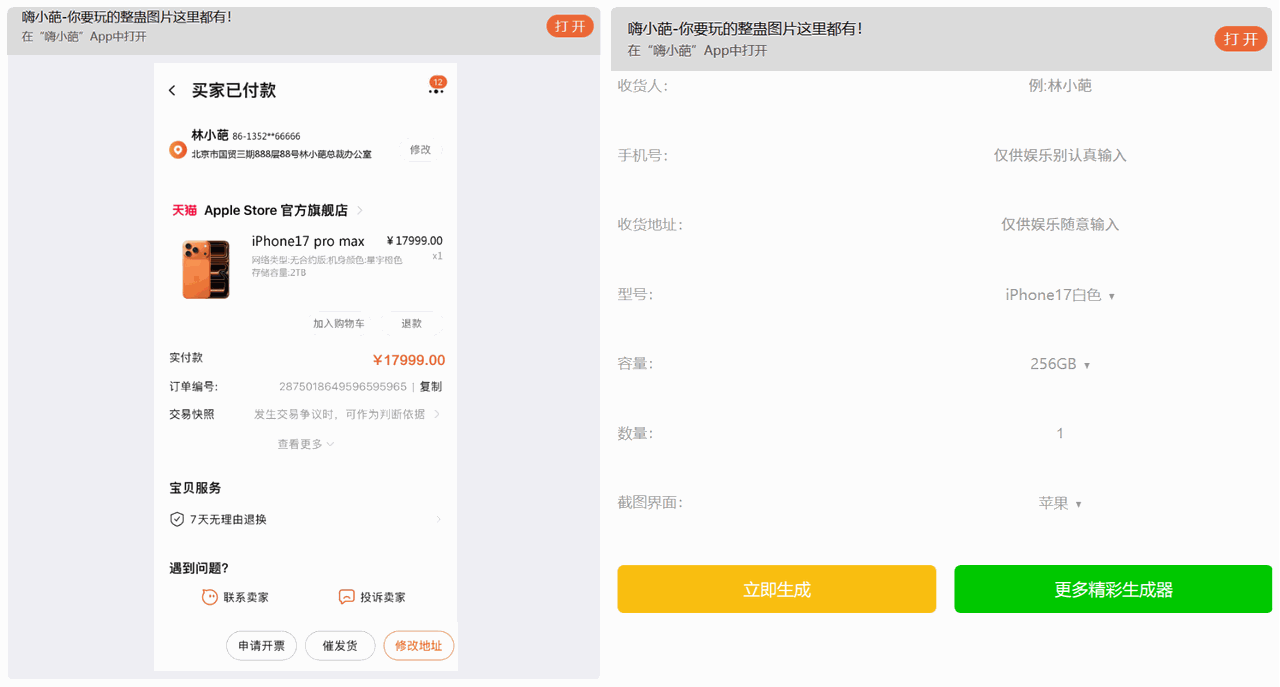This screenshot has height=687, width=1280.
Task: Expand 查看更多 details
Action: pos(306,444)
